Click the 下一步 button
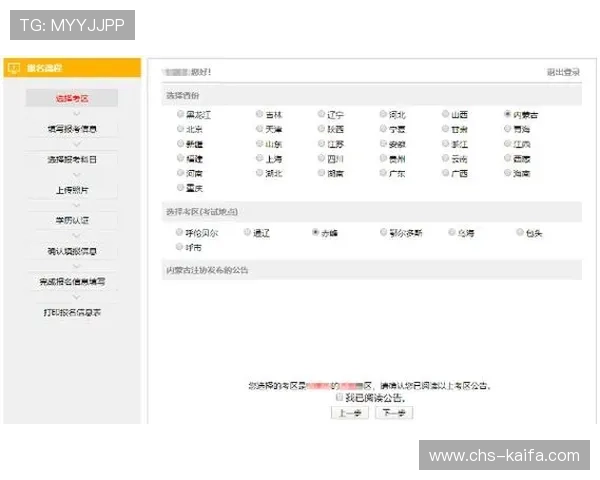 coord(394,413)
